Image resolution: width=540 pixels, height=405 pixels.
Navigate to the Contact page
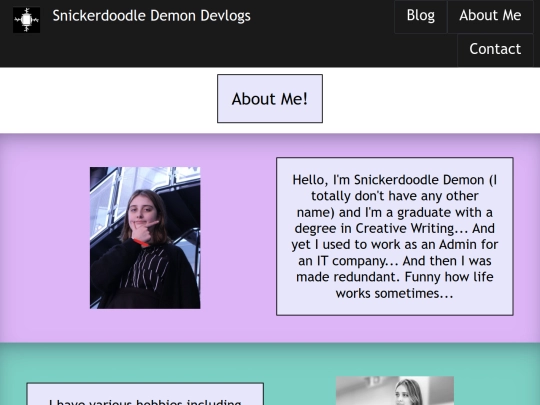click(495, 49)
